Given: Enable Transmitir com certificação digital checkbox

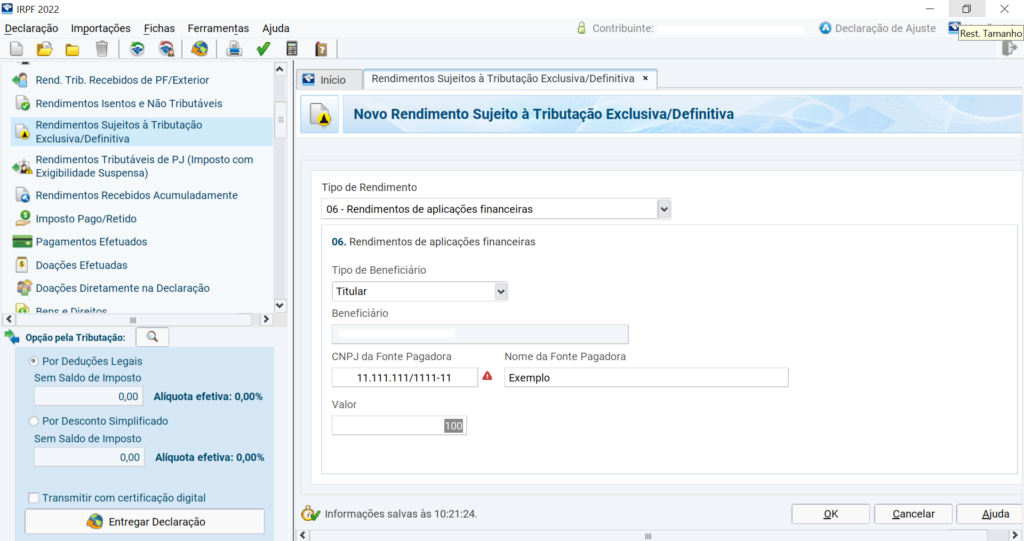Looking at the screenshot, I should pos(33,498).
